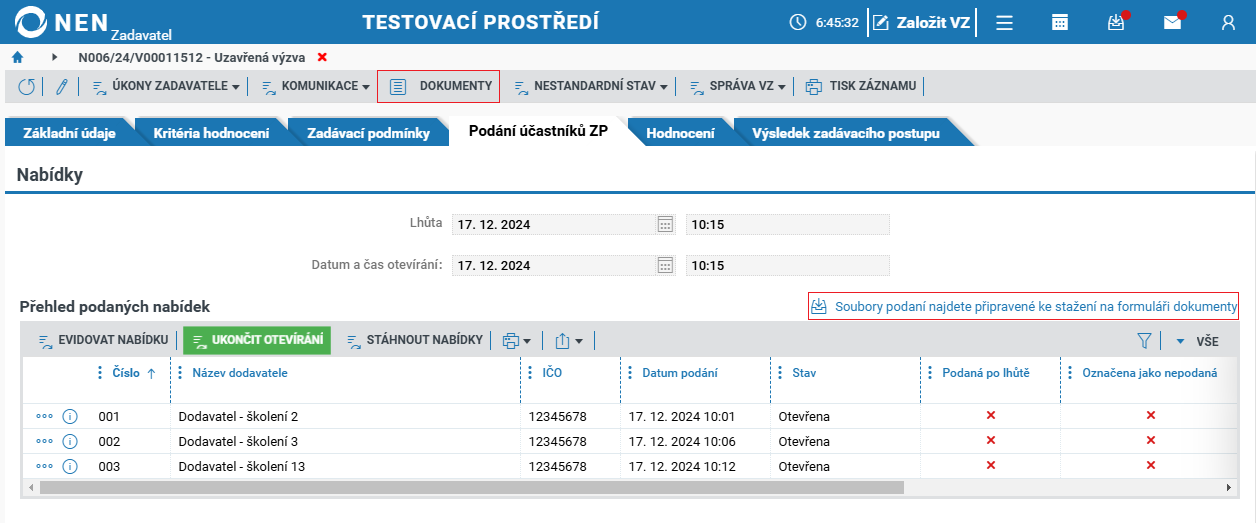Follow link Soubory podání najdete připravené ke stažení
Image resolution: width=1256 pixels, height=523 pixels.
(1023, 306)
